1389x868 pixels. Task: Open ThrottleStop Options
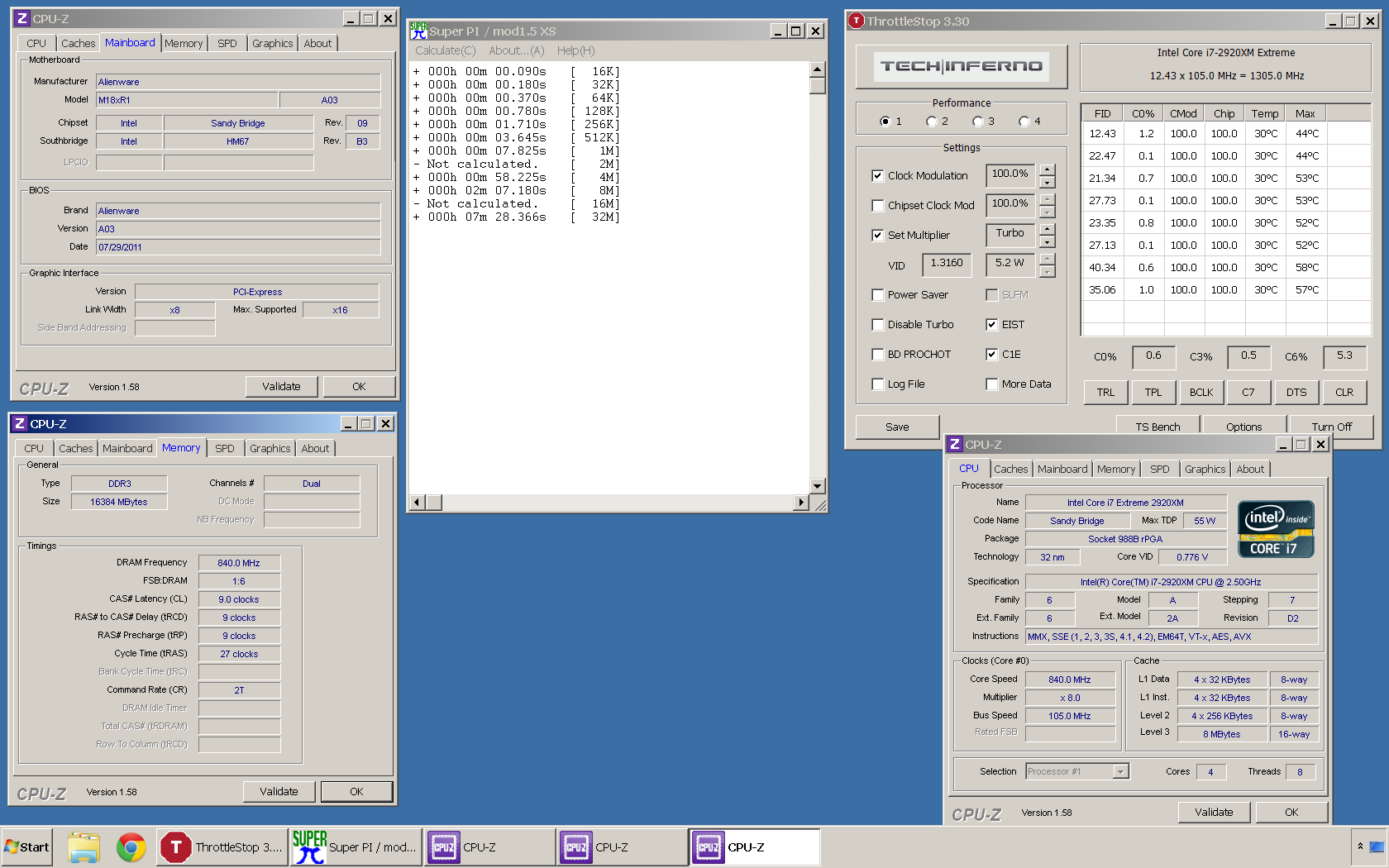(1243, 427)
